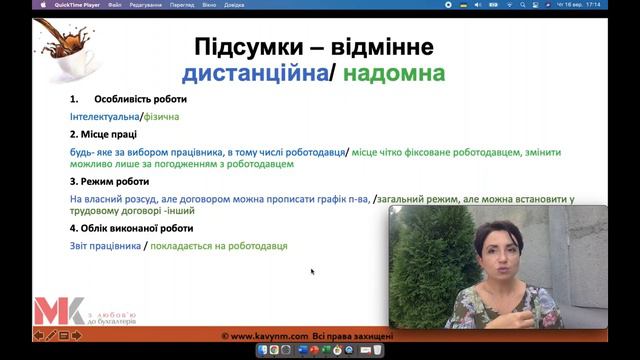Click text 'будь- яке за вибором працівника'
The image size is (640, 360).
click(x=146, y=153)
